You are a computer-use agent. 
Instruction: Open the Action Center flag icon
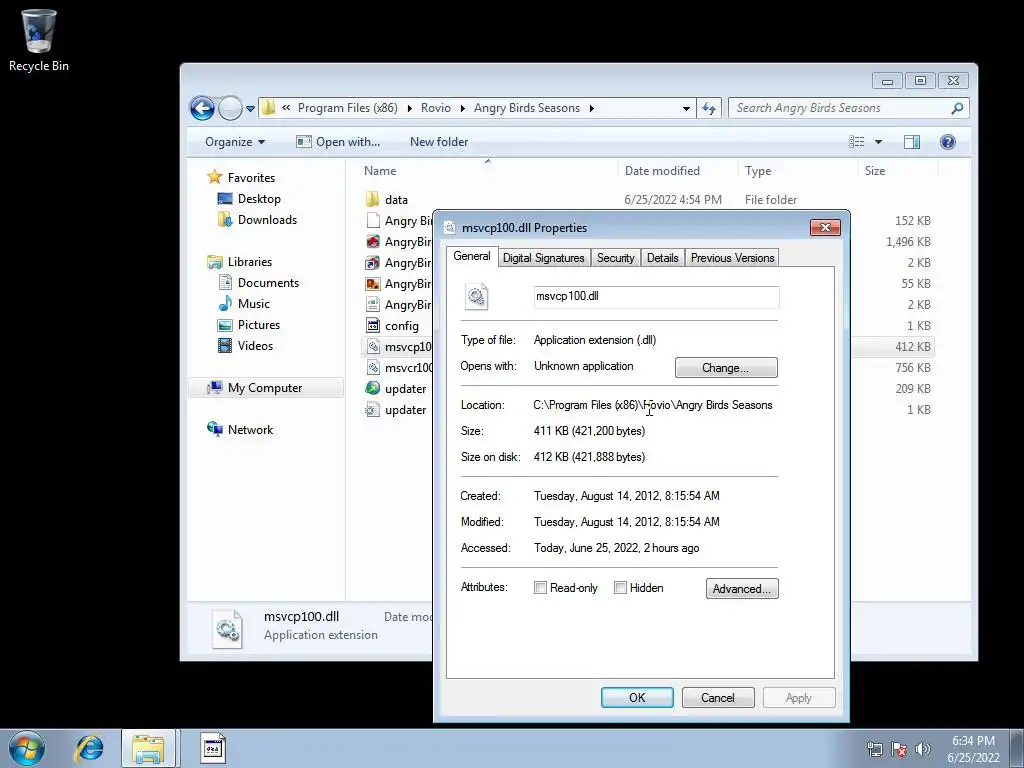tap(899, 749)
